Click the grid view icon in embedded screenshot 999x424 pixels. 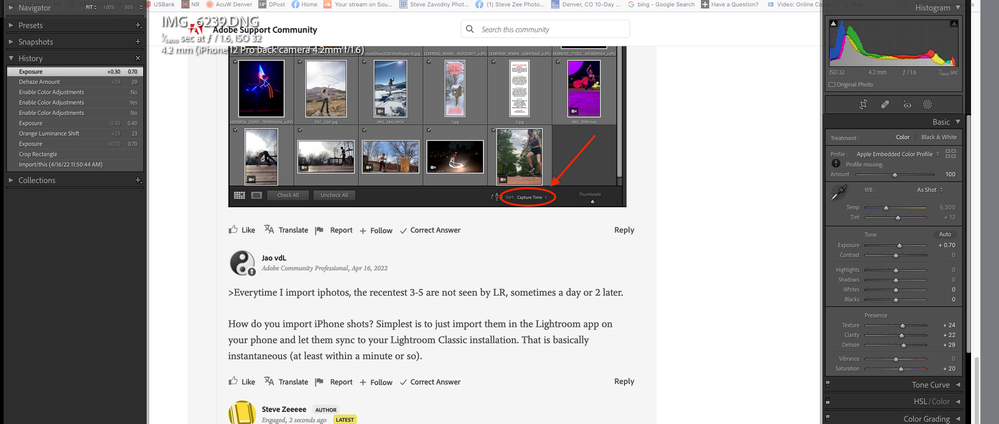[240, 195]
